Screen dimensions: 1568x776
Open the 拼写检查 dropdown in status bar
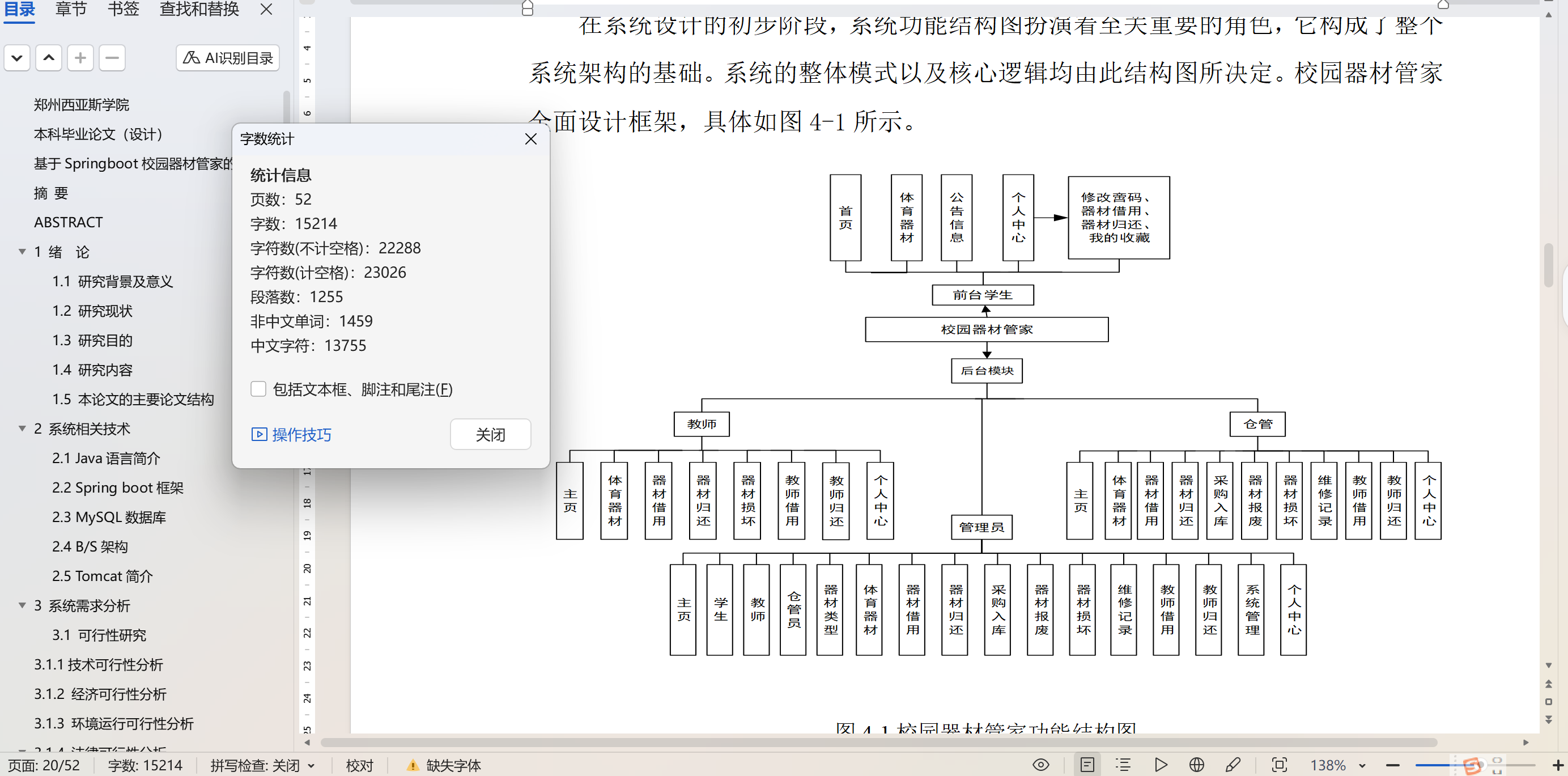click(311, 766)
